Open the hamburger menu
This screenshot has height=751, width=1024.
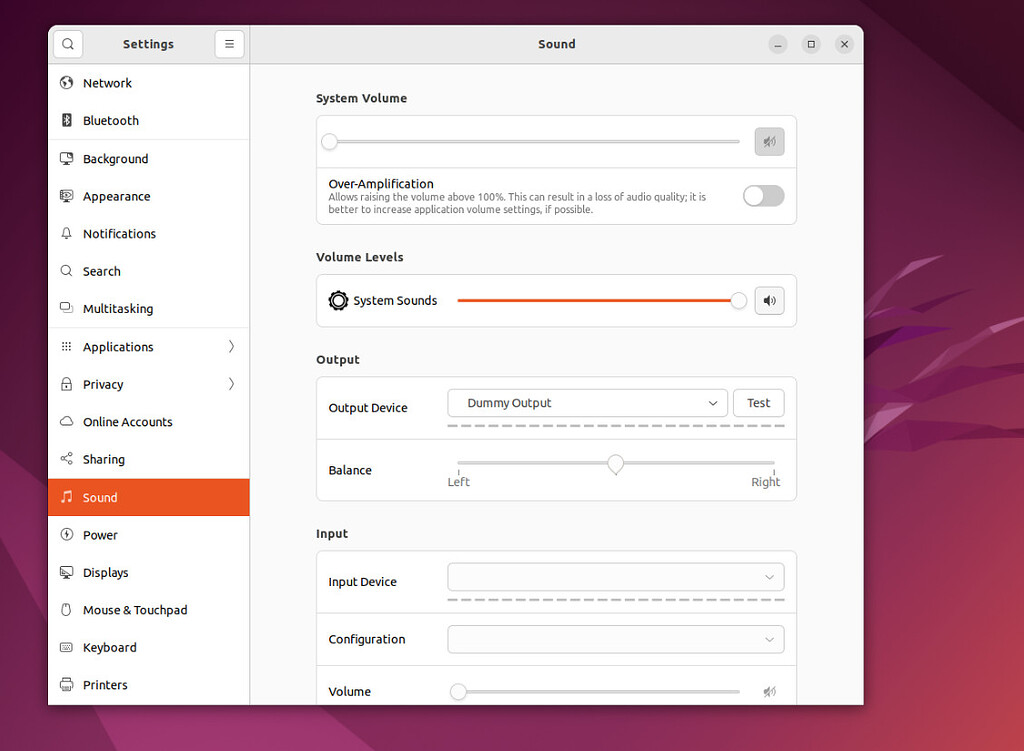click(229, 44)
